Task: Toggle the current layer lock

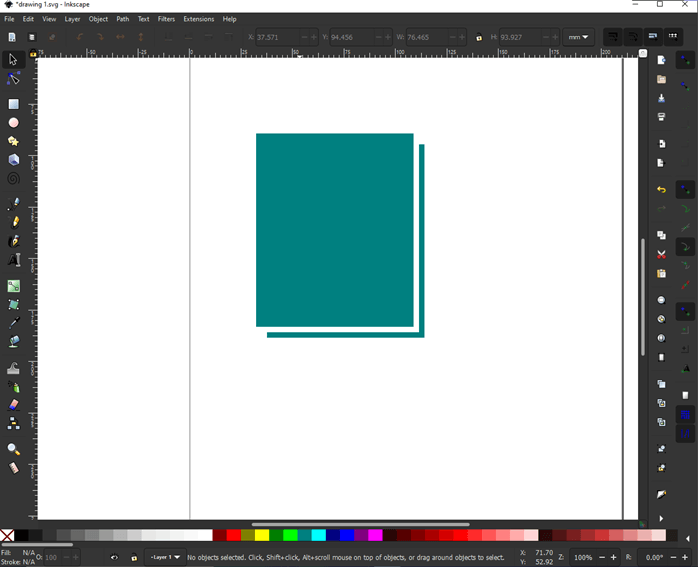Action: tap(134, 558)
